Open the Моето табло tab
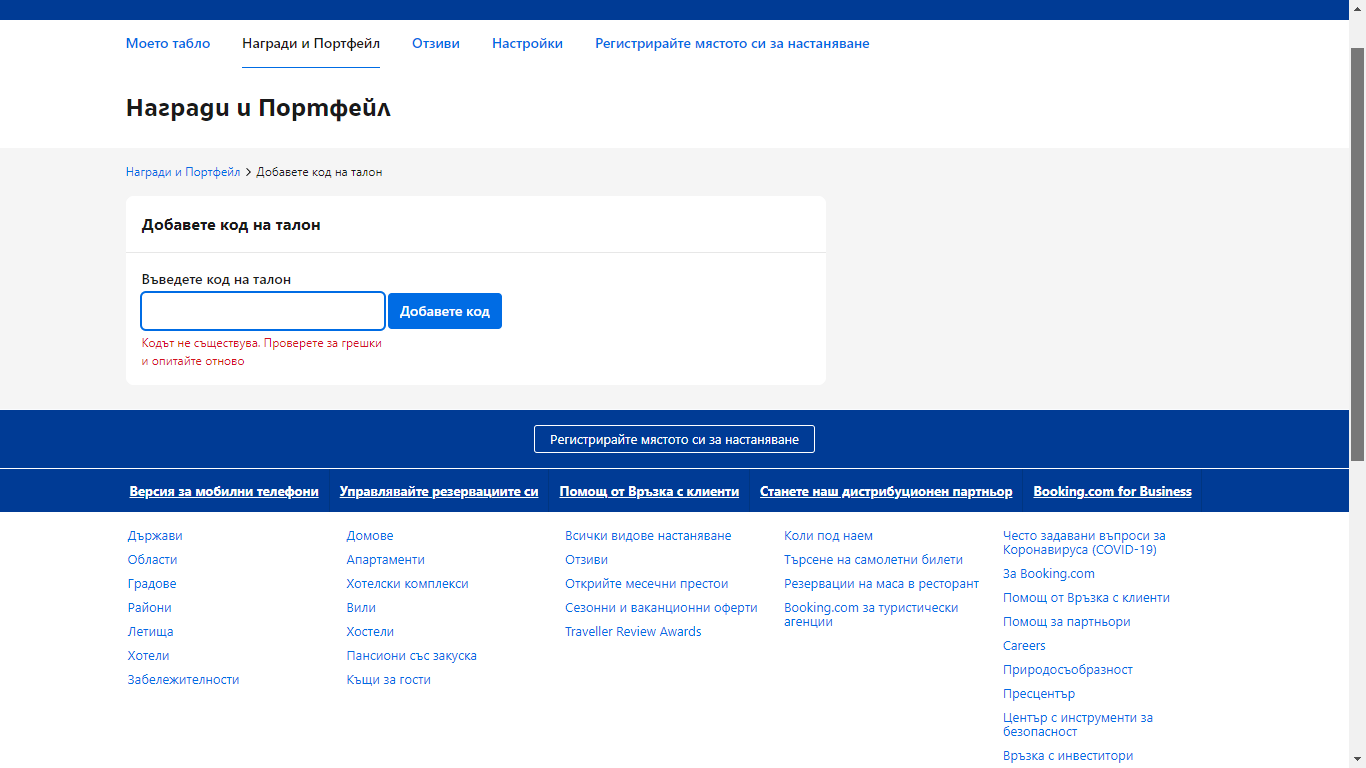1366x768 pixels. point(168,44)
